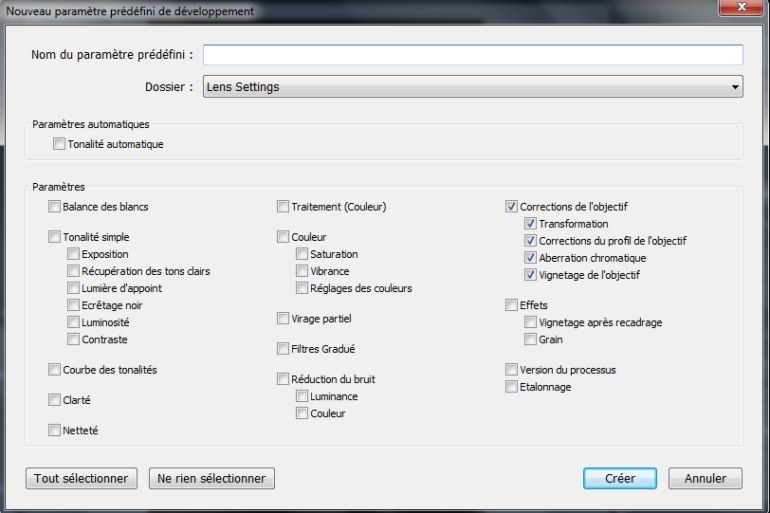Click the preset name input field
The width and height of the screenshot is (770, 513).
click(472, 55)
